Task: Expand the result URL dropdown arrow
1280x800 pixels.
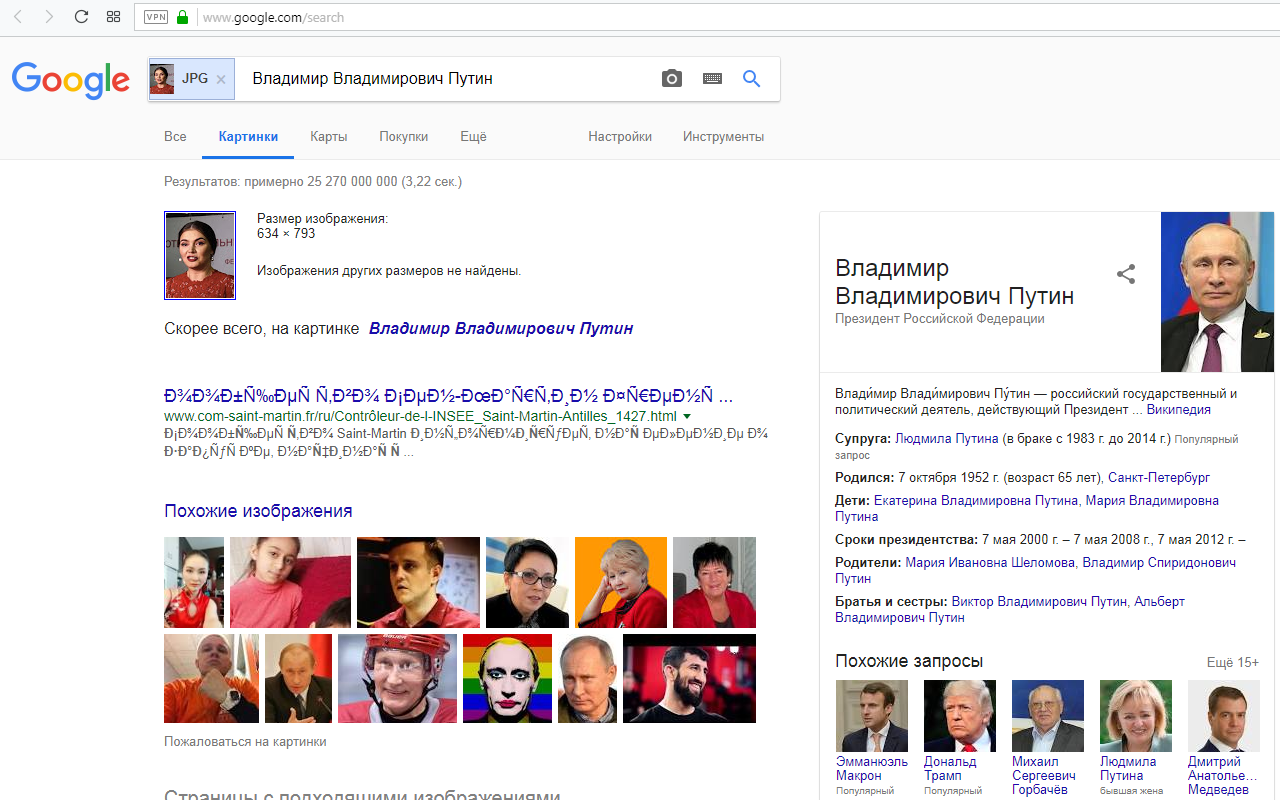Action: pyautogui.click(x=687, y=416)
